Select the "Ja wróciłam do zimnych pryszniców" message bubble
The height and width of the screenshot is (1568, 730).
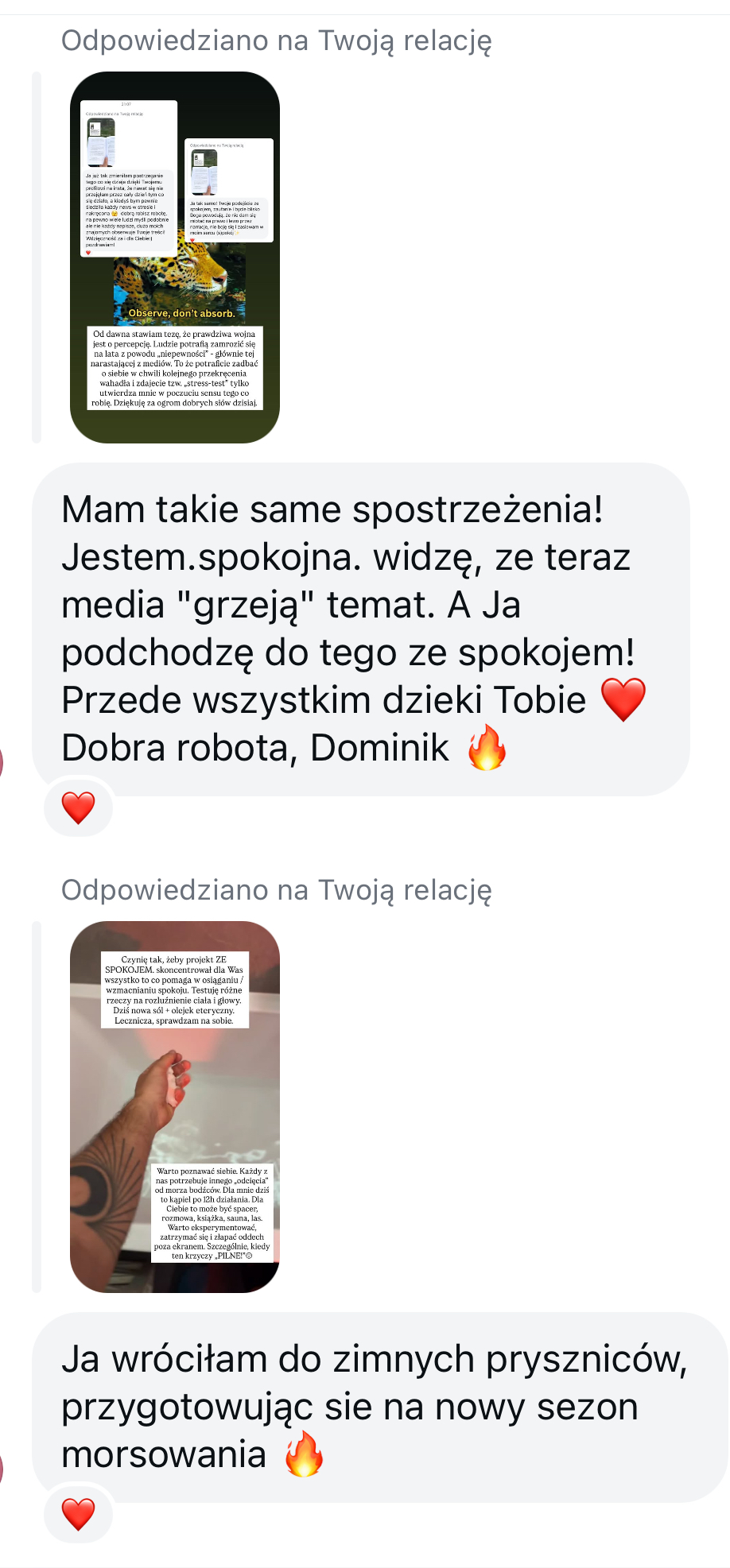[380, 1407]
